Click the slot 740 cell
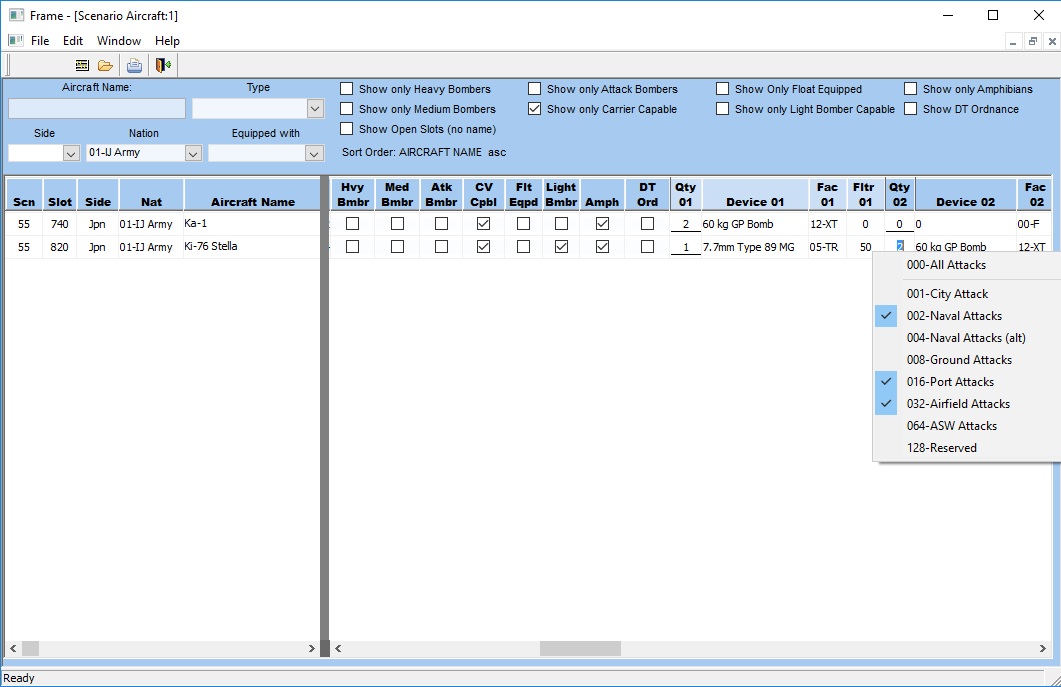The image size is (1061, 687). 60,224
